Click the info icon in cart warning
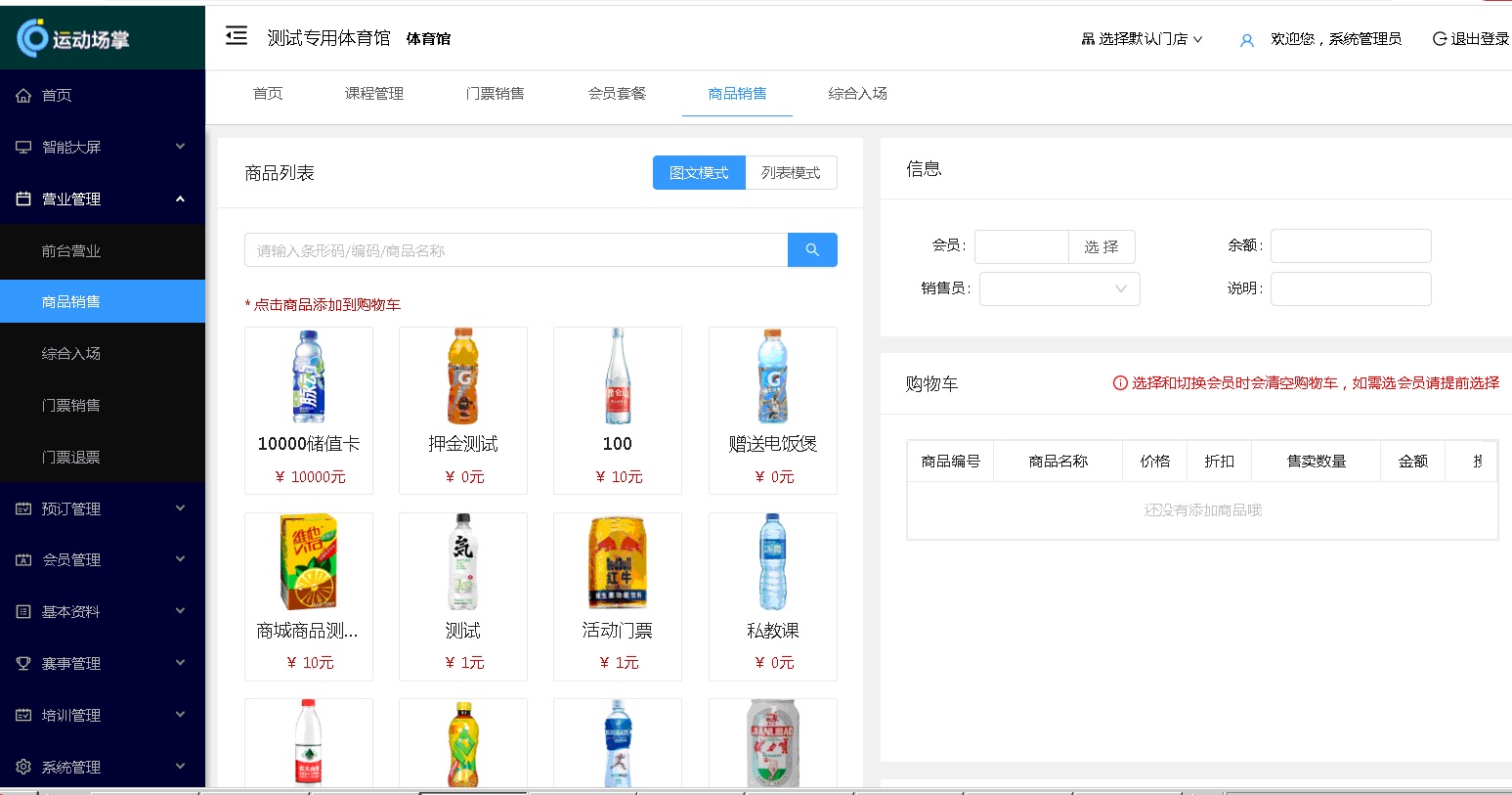The image size is (1512, 795). point(1120,383)
